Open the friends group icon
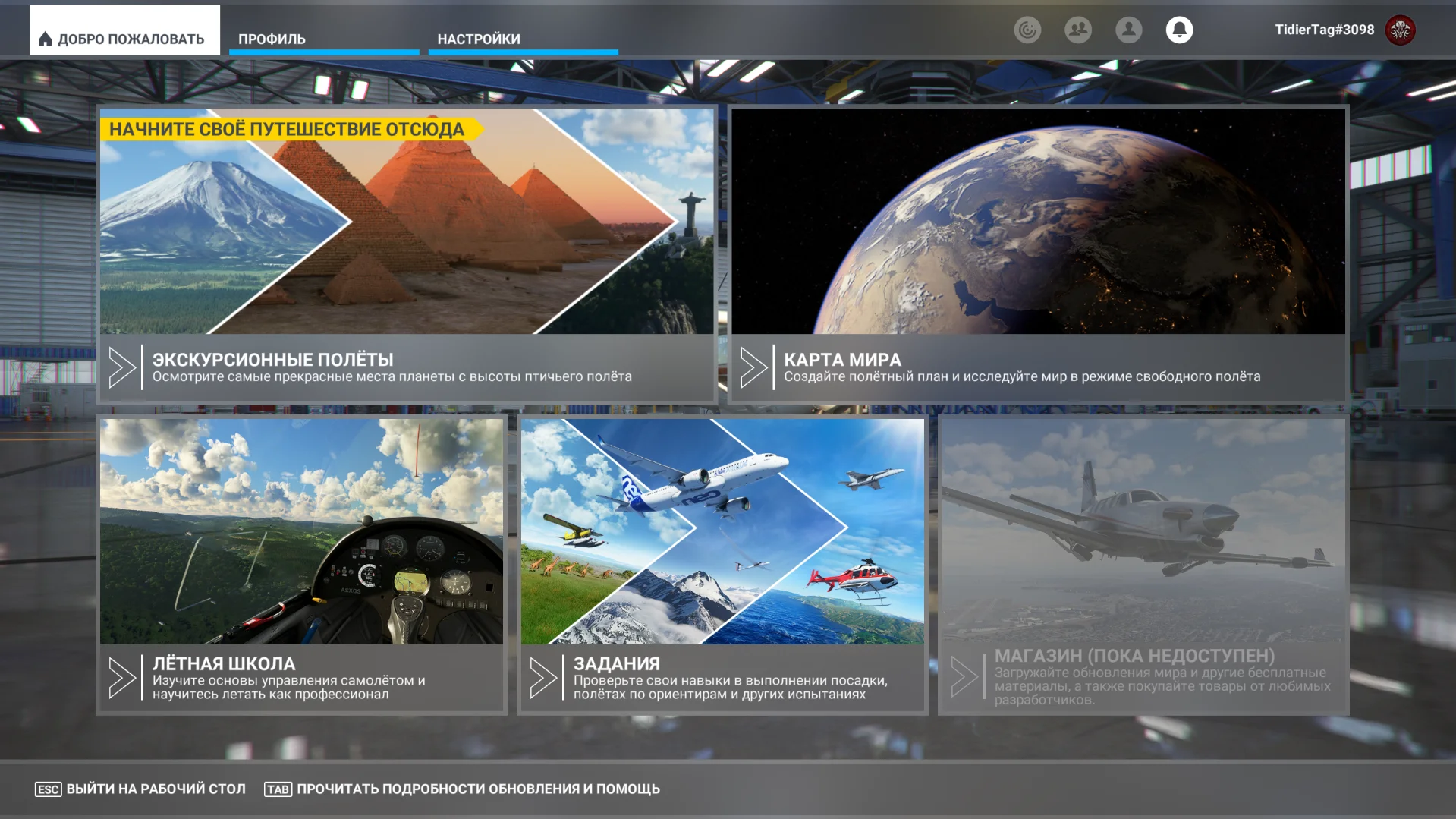The width and height of the screenshot is (1456, 819). pyautogui.click(x=1078, y=30)
